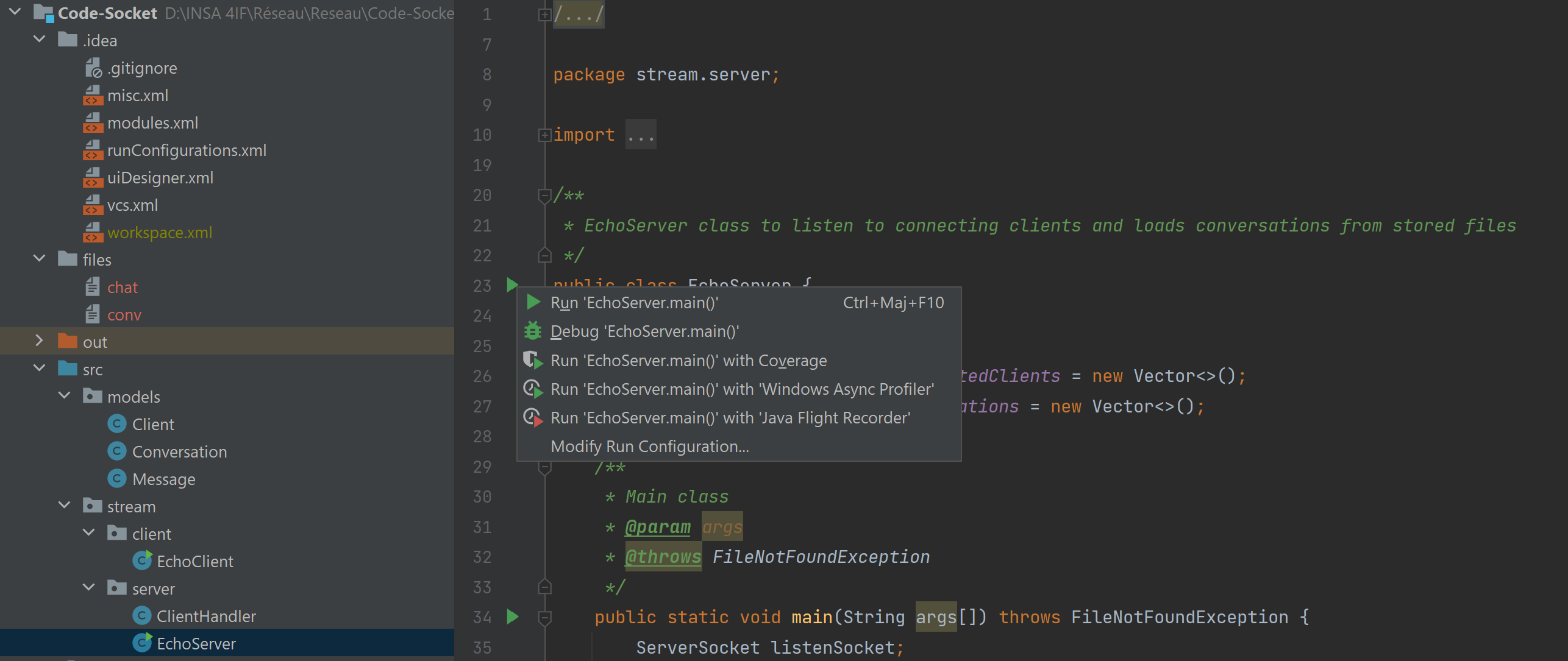1568x661 pixels.
Task: Click the Conversation class icon
Action: pyautogui.click(x=117, y=451)
